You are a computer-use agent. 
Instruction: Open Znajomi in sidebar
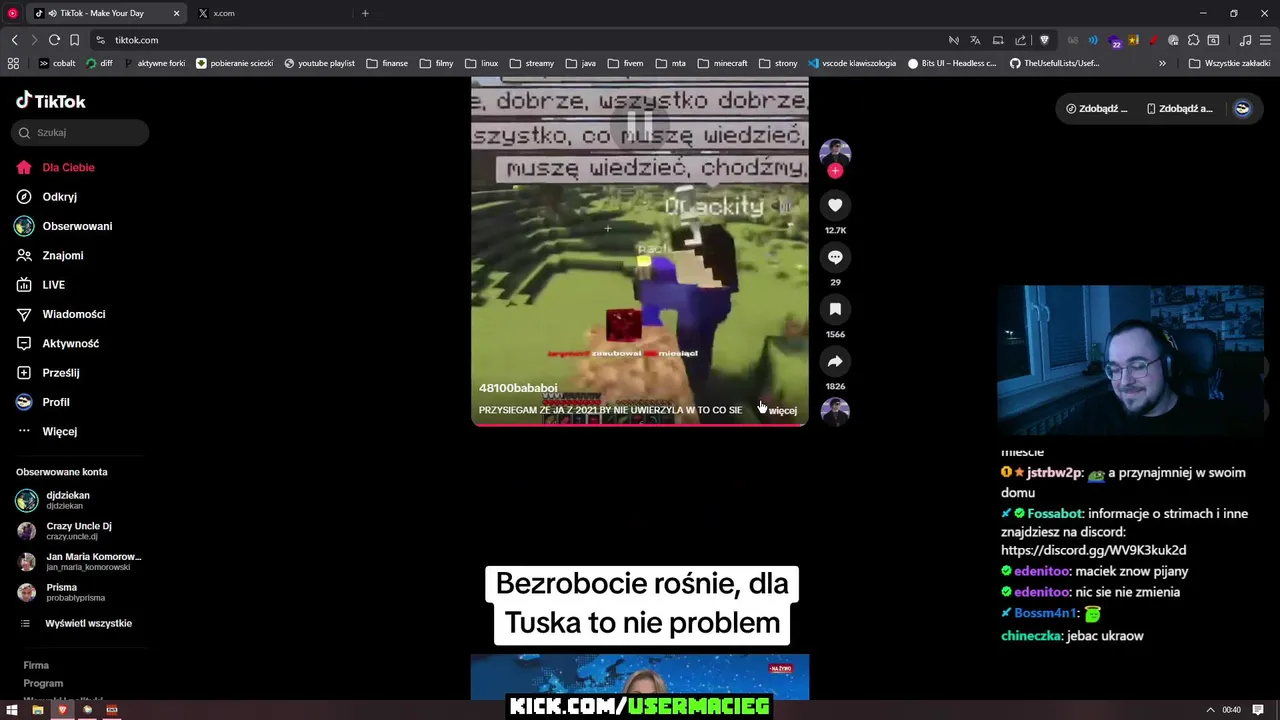(x=62, y=255)
